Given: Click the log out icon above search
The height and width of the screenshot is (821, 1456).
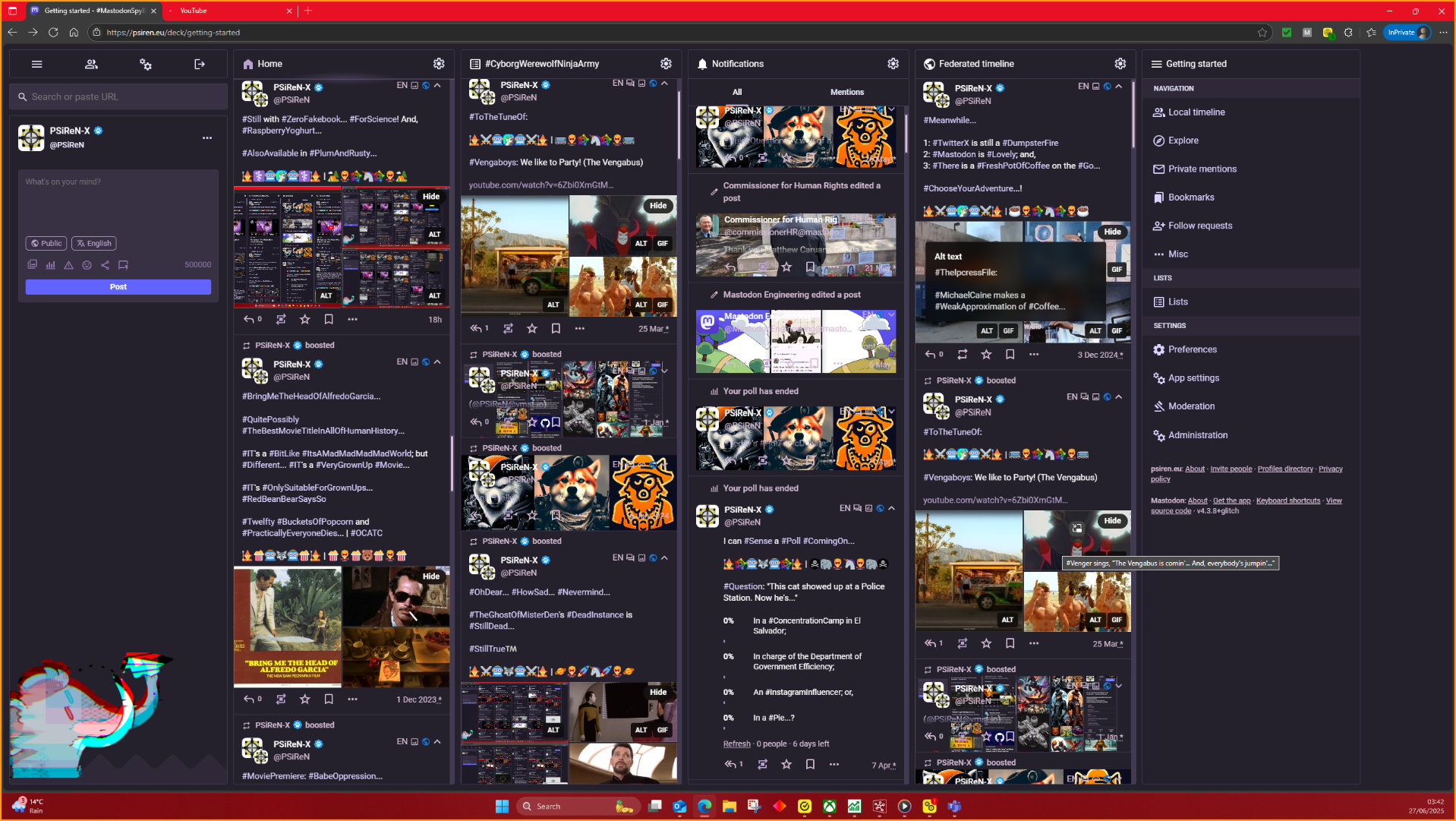Looking at the screenshot, I should tap(200, 65).
